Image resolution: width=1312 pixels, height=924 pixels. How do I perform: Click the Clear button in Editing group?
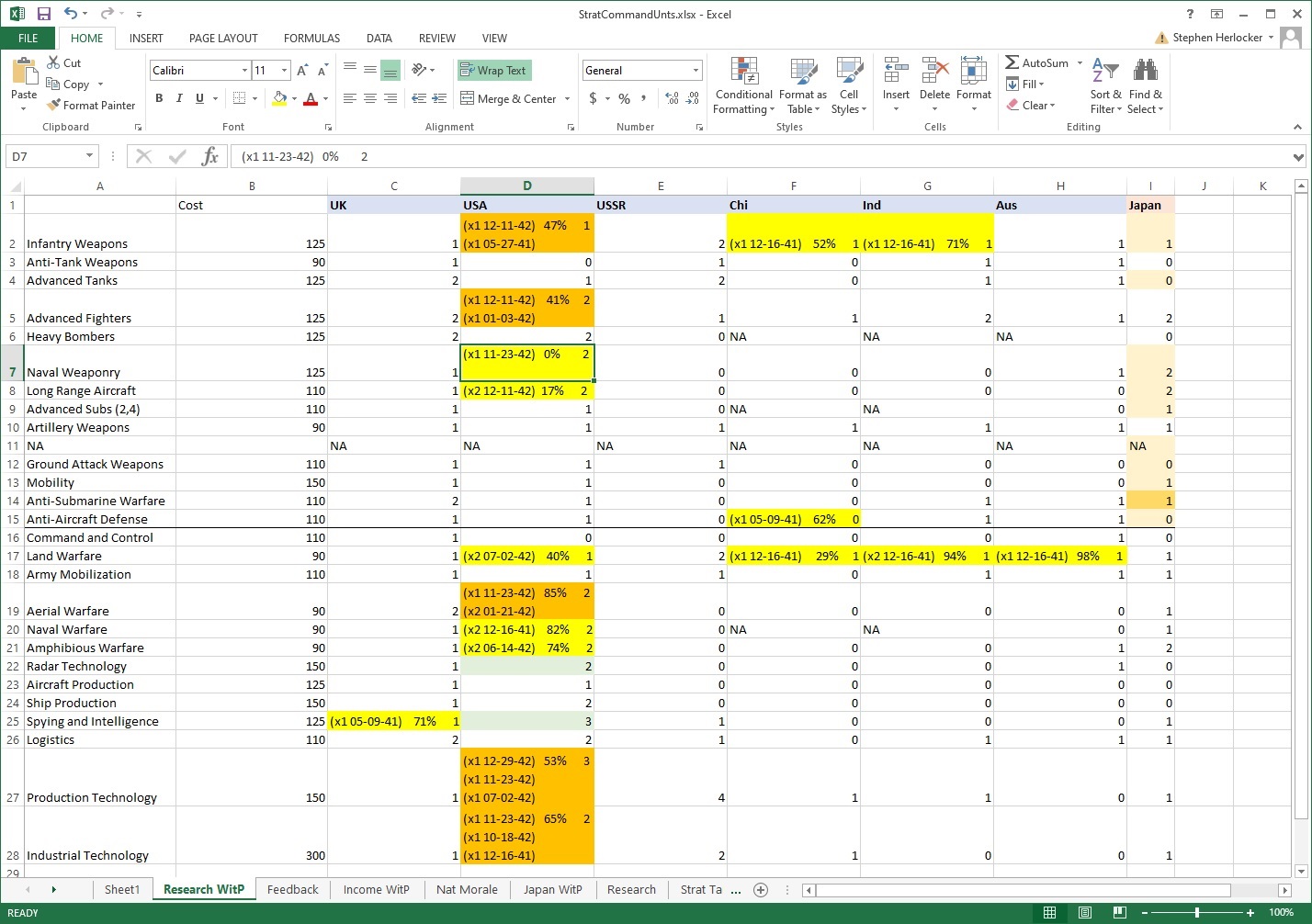(1030, 105)
